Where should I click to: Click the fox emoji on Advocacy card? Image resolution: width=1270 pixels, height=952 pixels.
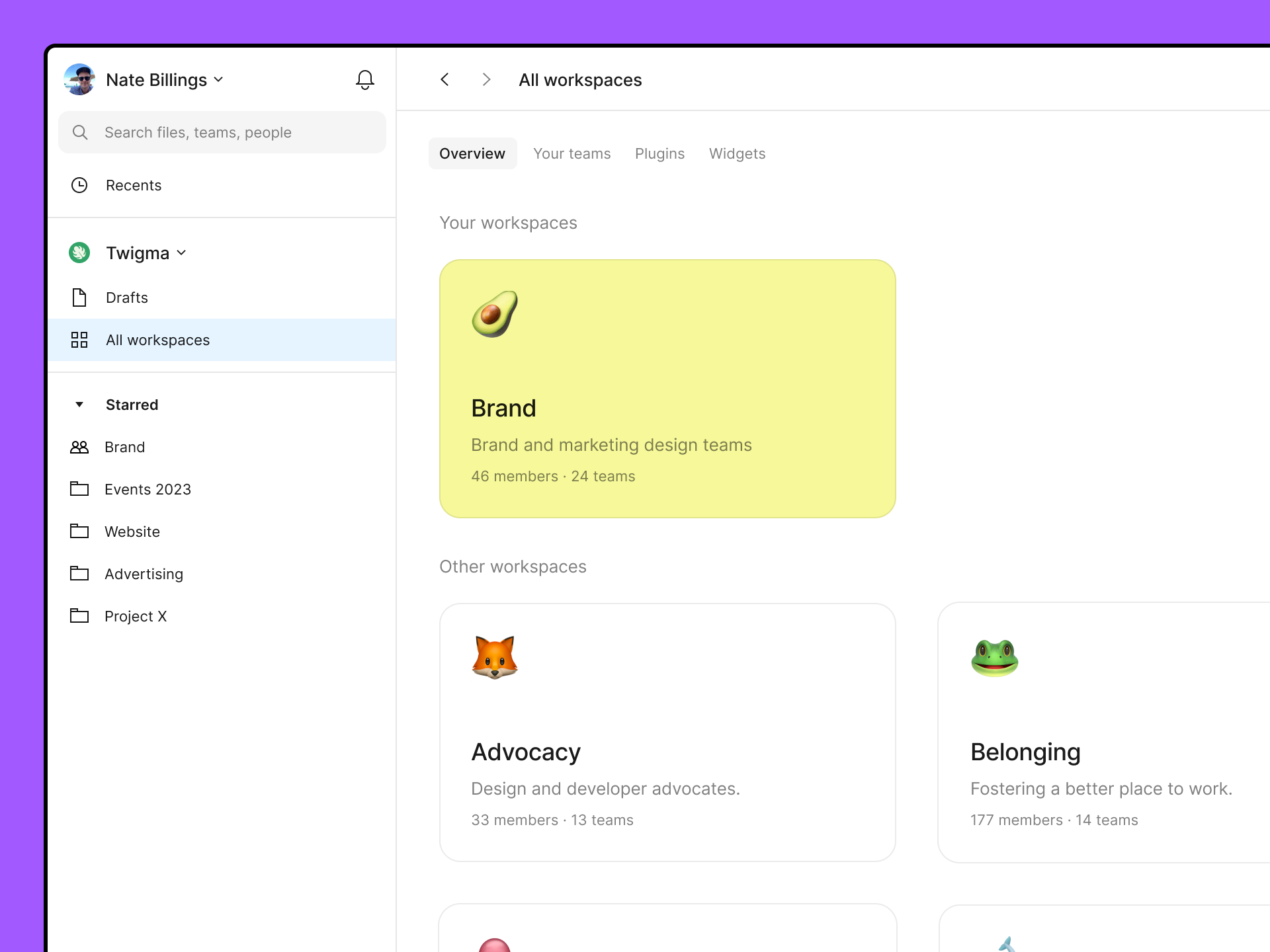coord(495,657)
